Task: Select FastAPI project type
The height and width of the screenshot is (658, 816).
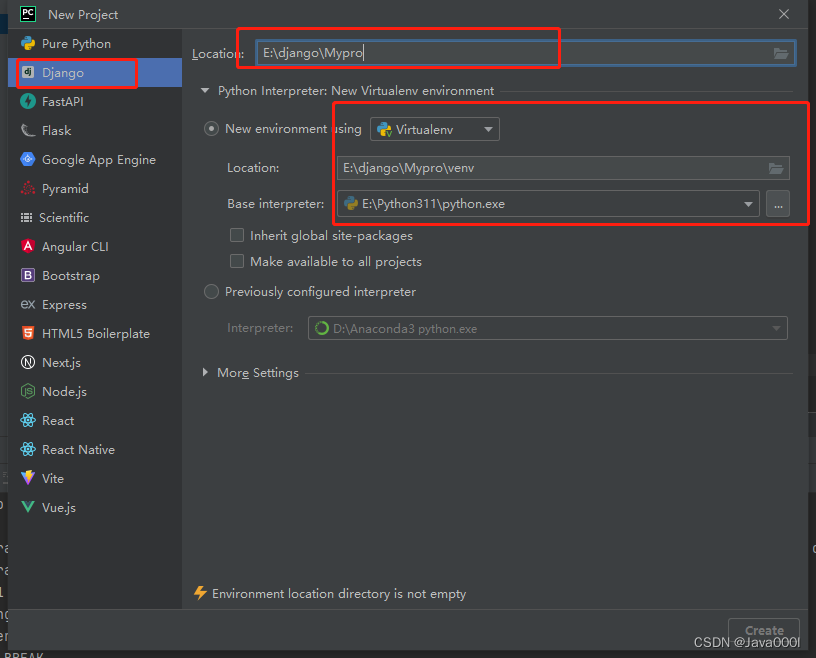Action: 95,102
